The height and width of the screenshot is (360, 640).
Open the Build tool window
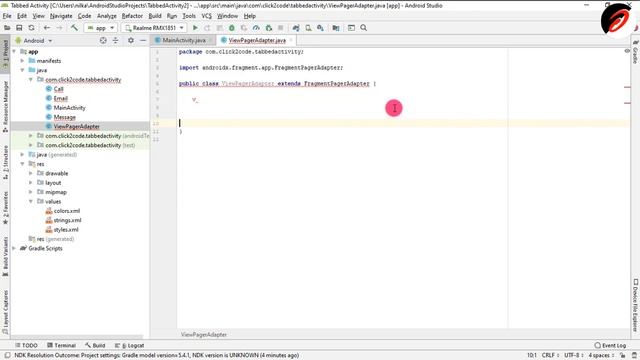(95, 345)
